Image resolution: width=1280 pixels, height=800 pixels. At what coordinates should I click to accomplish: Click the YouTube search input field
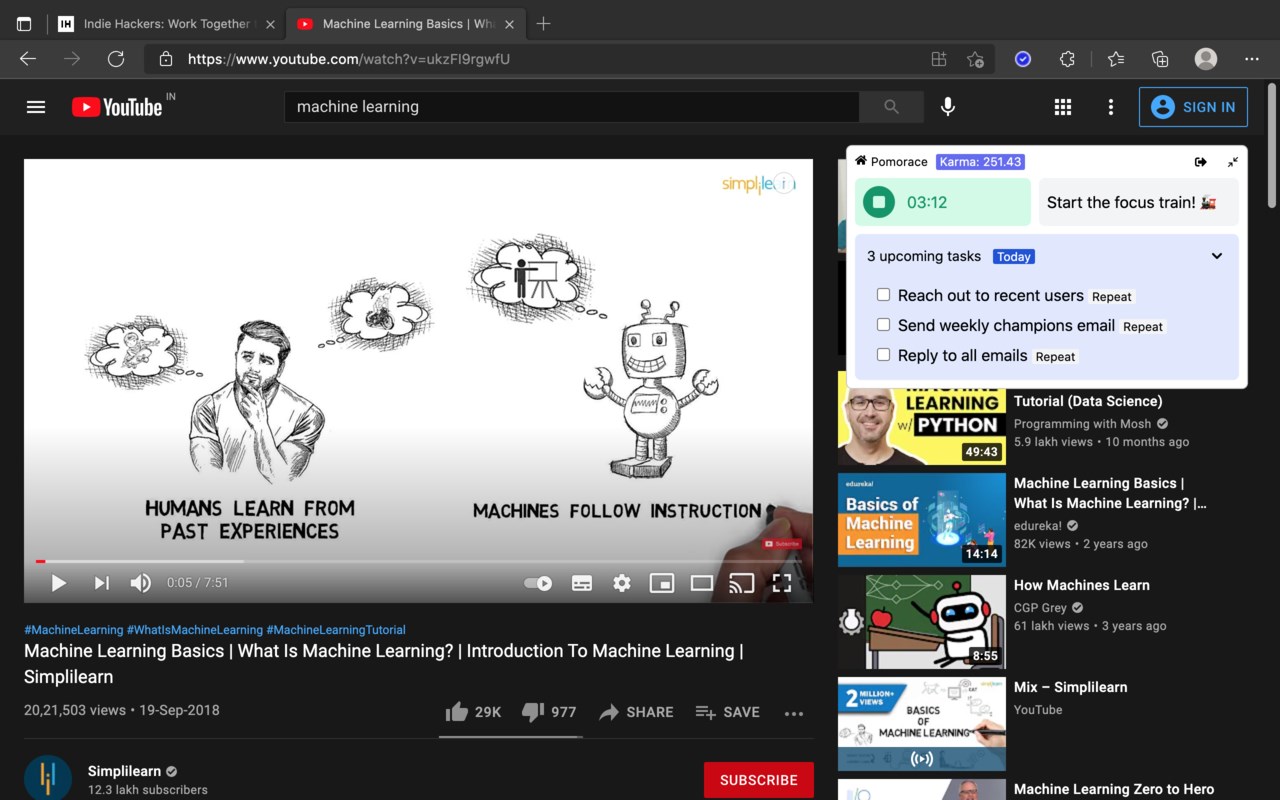click(572, 107)
